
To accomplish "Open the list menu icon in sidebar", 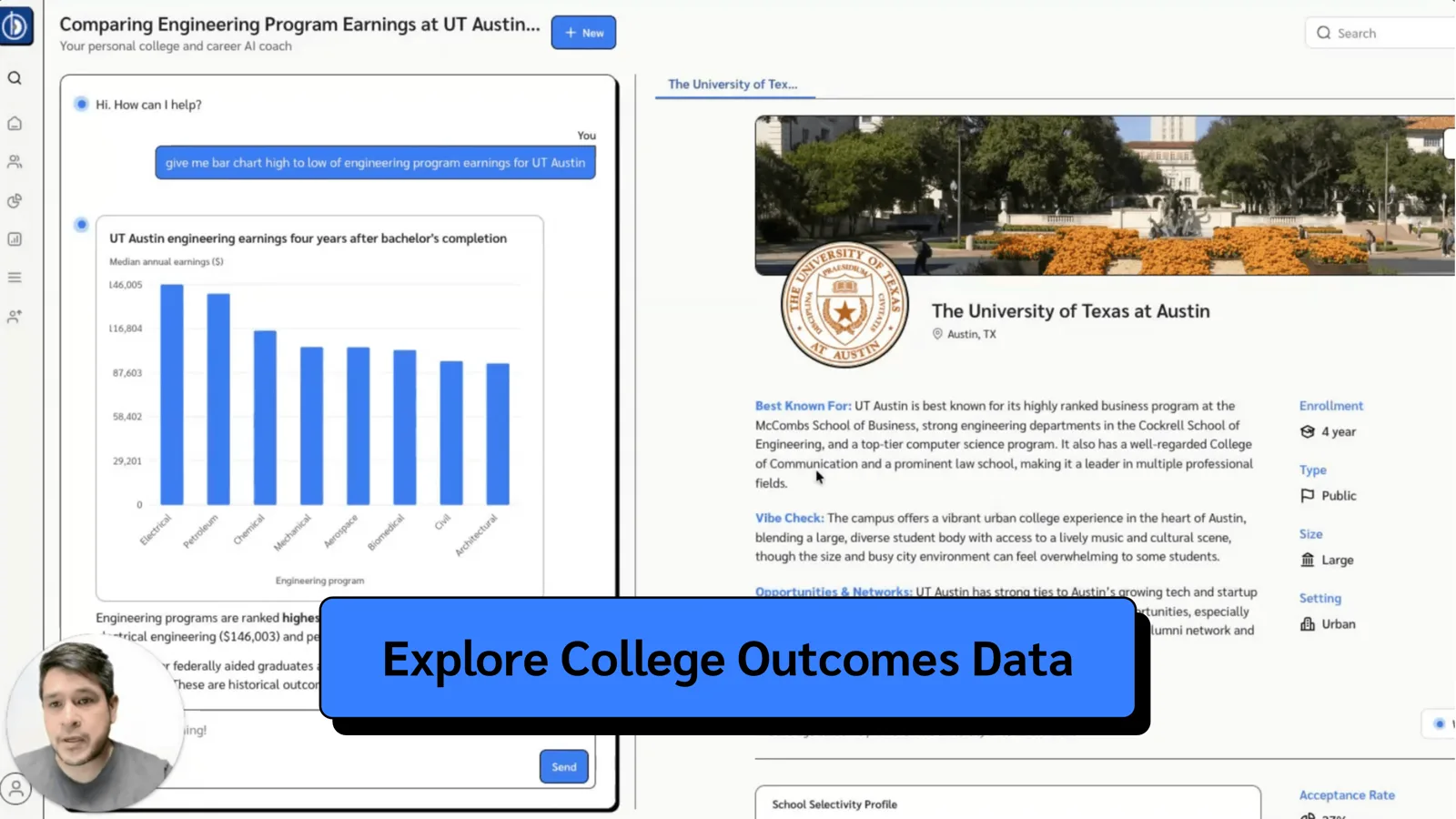I will coord(15,278).
